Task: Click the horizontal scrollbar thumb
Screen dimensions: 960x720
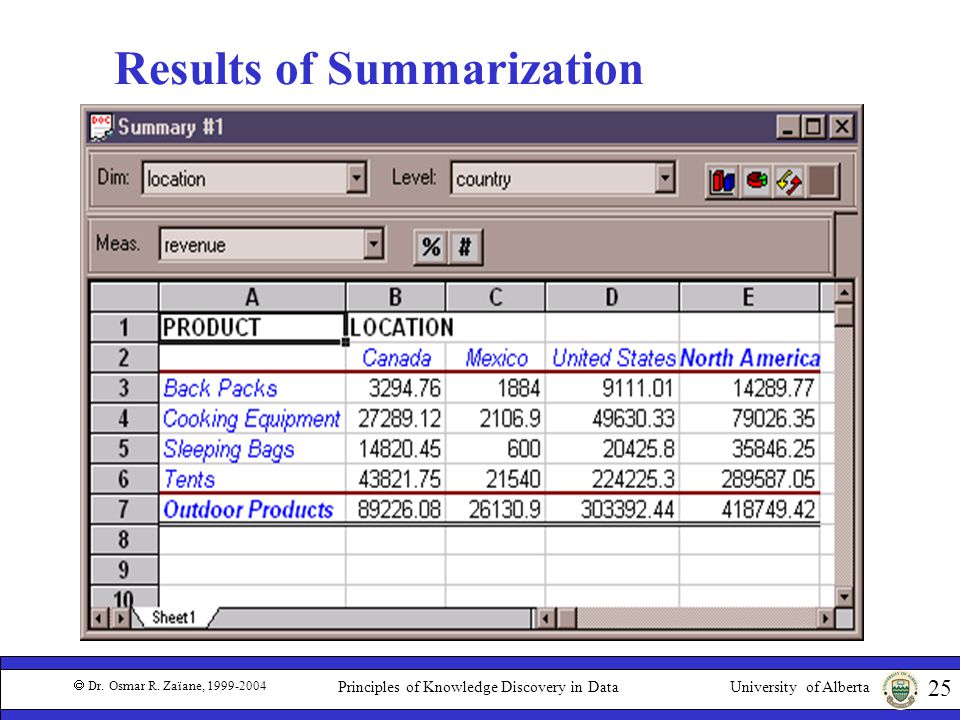Action: (x=568, y=618)
